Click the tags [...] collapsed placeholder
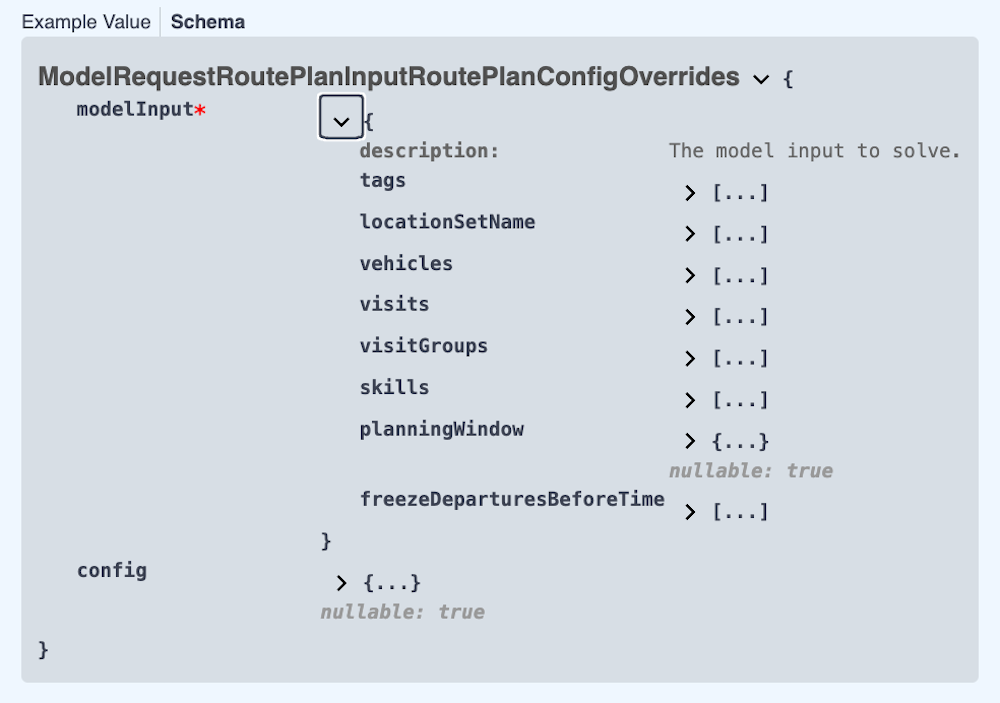1000x703 pixels. coord(740,193)
